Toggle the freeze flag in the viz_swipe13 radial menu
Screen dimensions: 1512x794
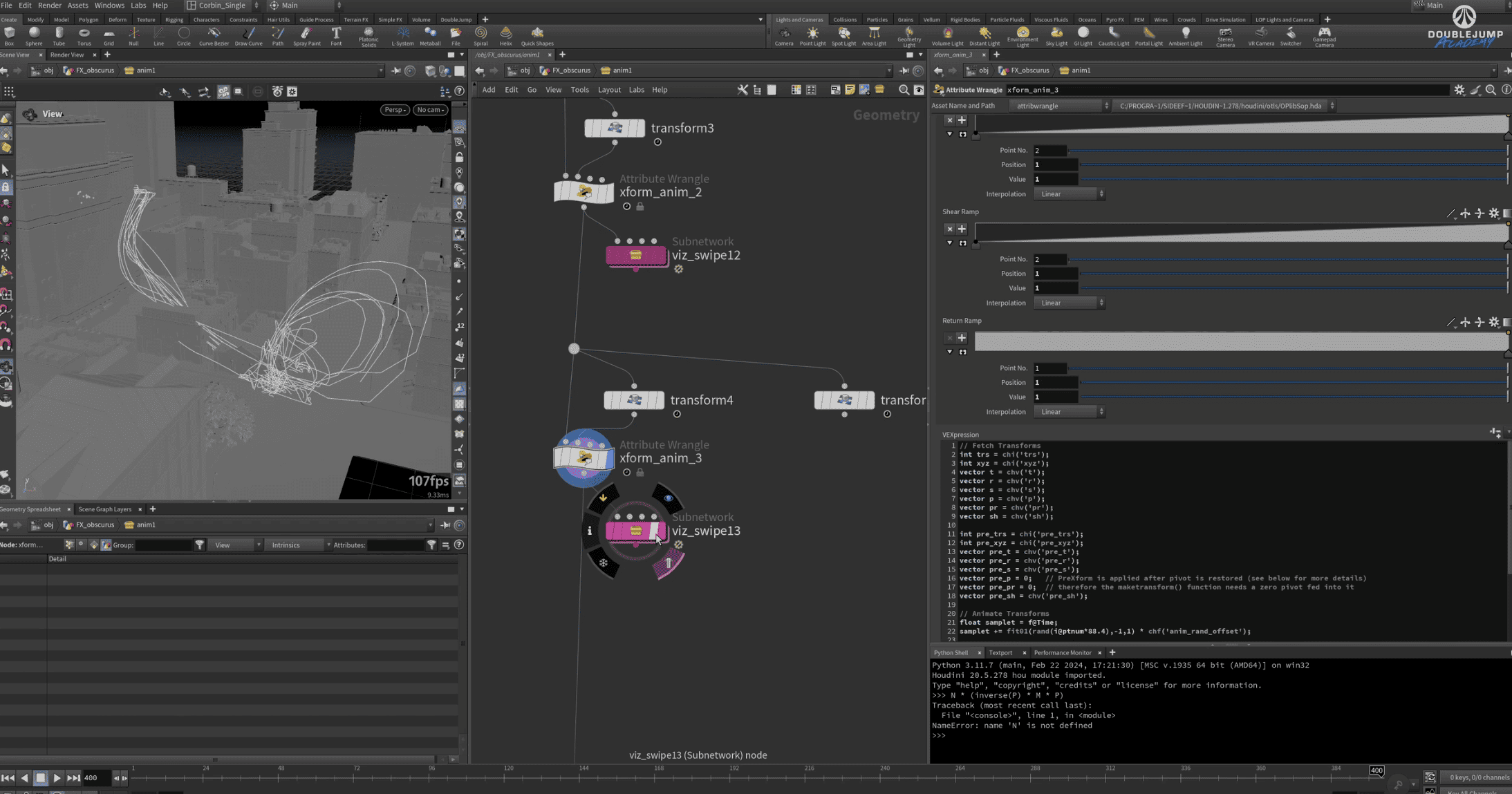coord(604,563)
